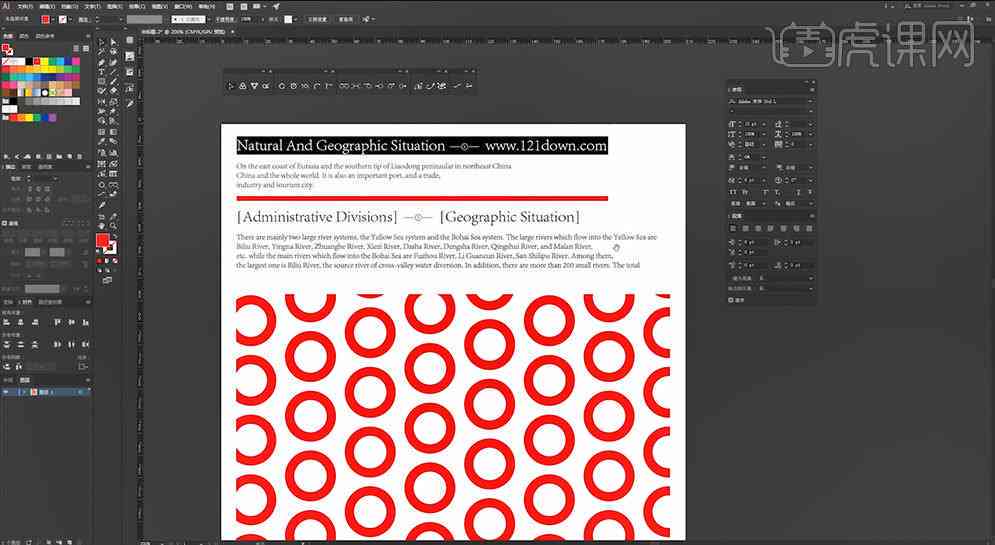
Task: Align paragraph left in Paragraph panel
Action: (x=733, y=228)
